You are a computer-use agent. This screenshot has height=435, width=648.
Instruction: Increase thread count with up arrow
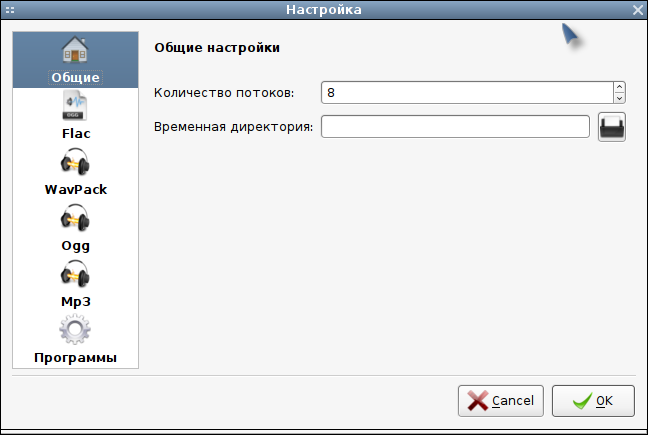click(619, 87)
